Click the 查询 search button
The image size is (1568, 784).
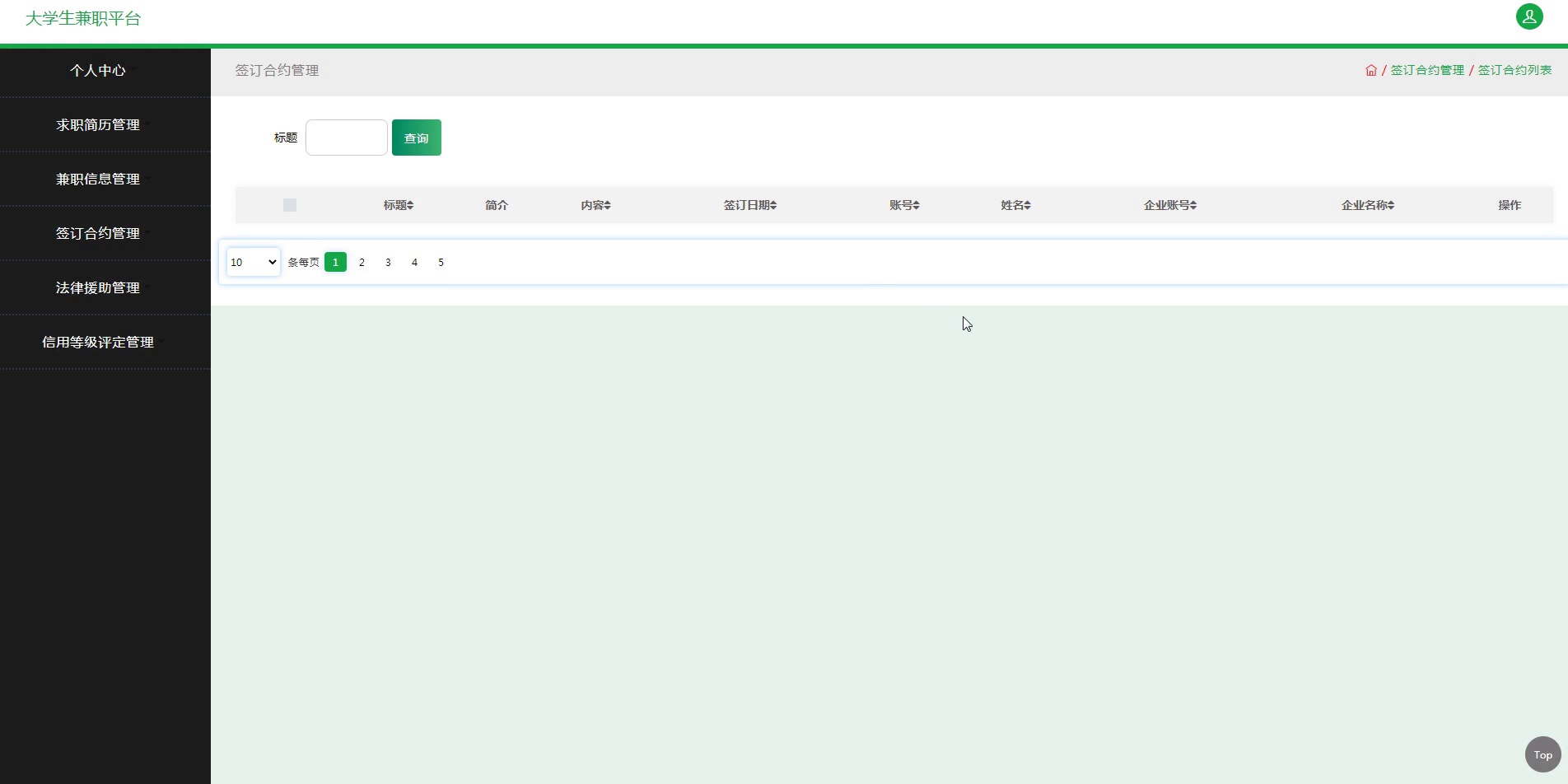tap(416, 138)
